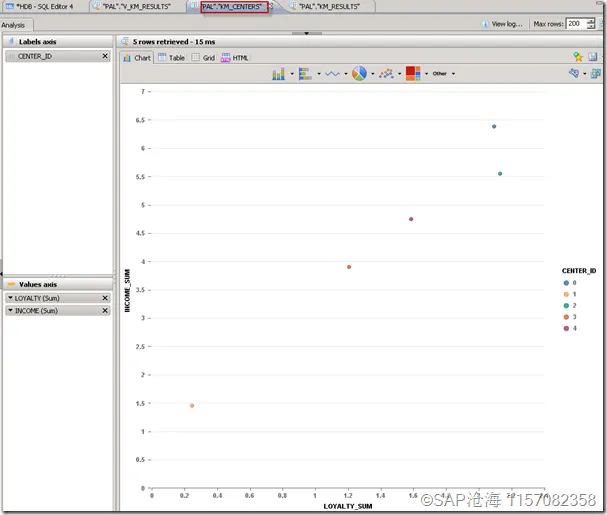Click the save floppy disk icon
The width and height of the screenshot is (607, 515).
click(x=593, y=57)
